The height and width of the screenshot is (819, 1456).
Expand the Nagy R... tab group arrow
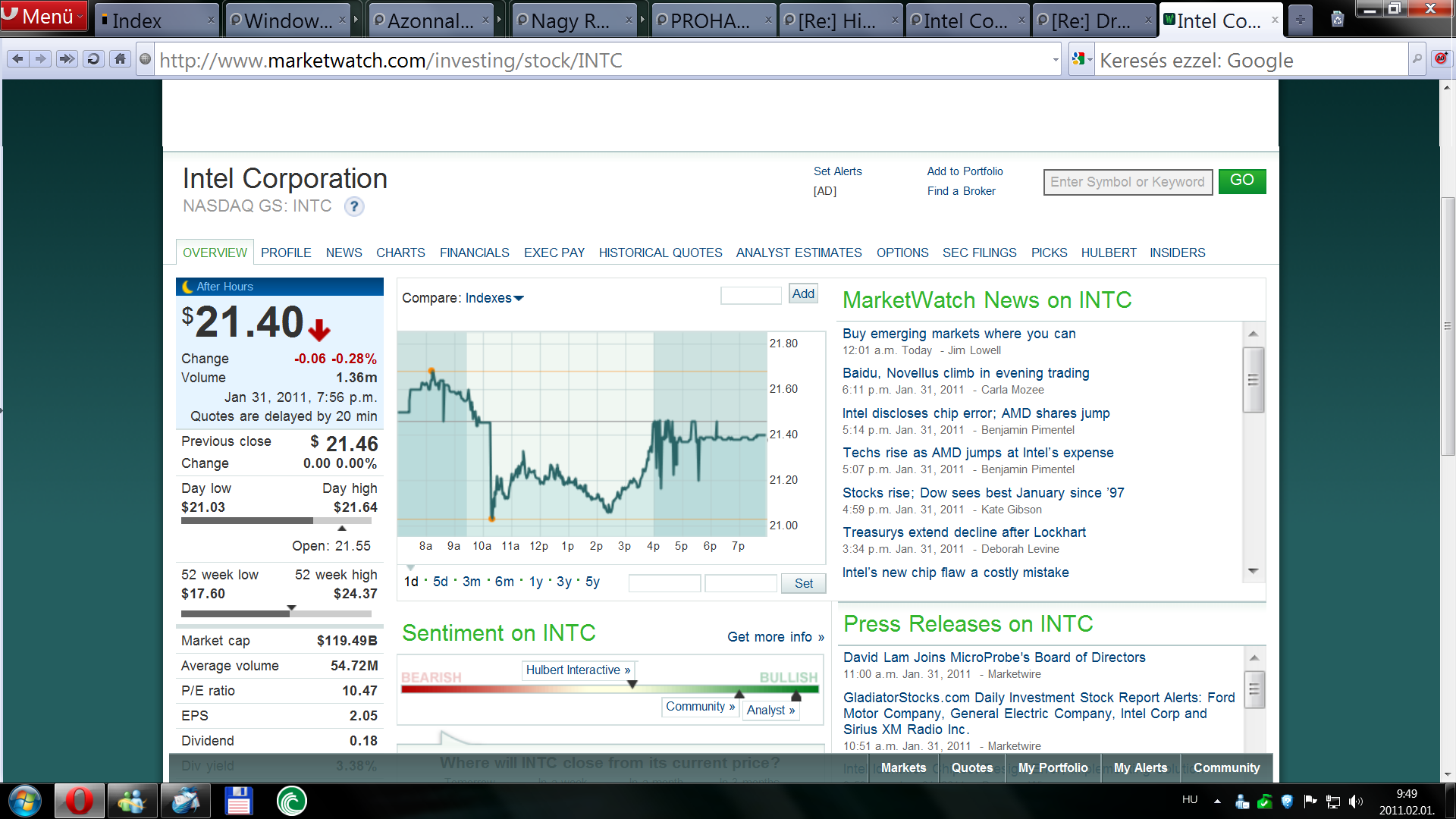pyautogui.click(x=644, y=20)
